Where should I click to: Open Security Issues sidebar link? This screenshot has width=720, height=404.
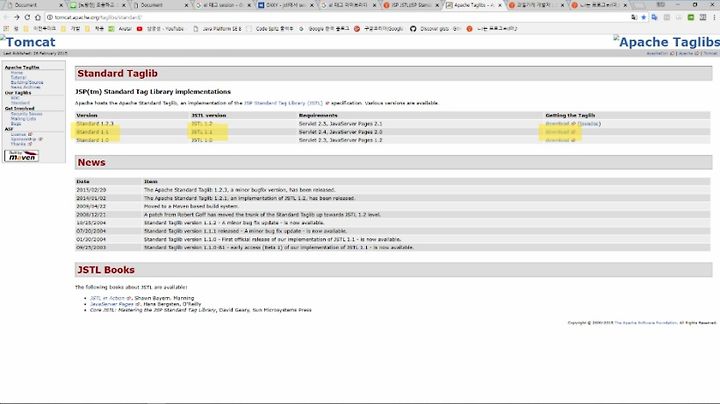pos(26,113)
